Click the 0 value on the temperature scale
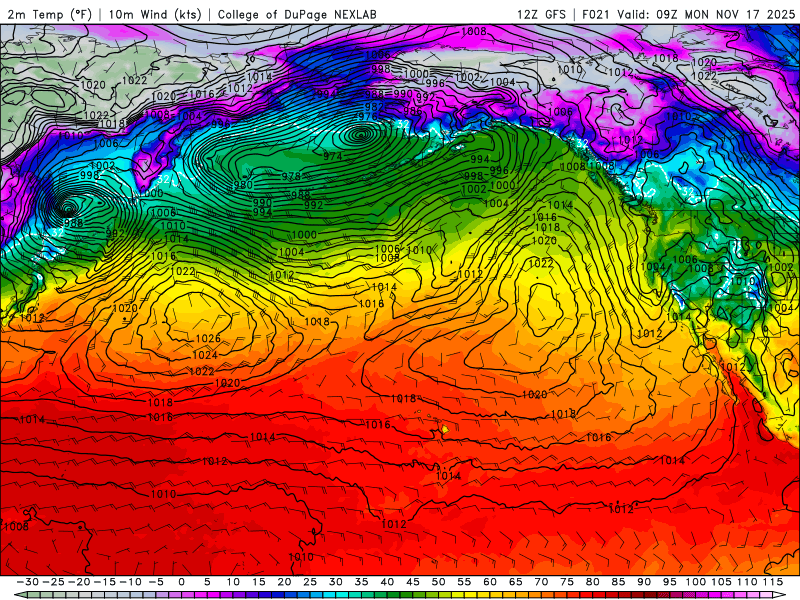Viewport: 800px width, 600px height. point(182,582)
